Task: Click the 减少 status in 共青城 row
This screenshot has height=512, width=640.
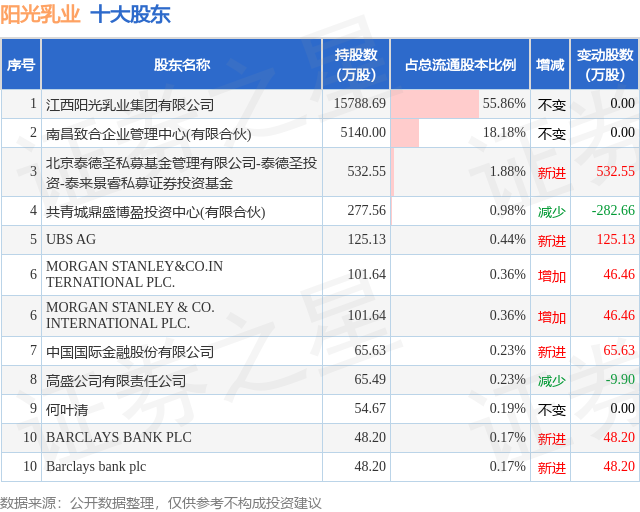Action: pyautogui.click(x=551, y=212)
